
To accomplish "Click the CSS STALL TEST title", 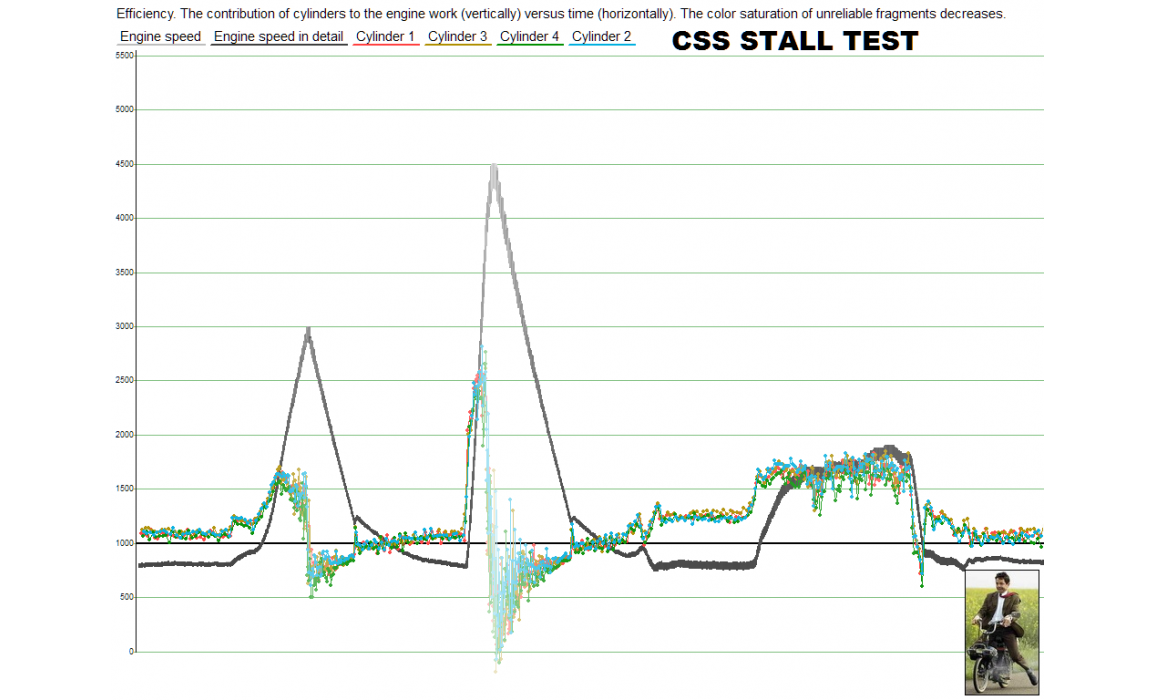I will pyautogui.click(x=794, y=41).
